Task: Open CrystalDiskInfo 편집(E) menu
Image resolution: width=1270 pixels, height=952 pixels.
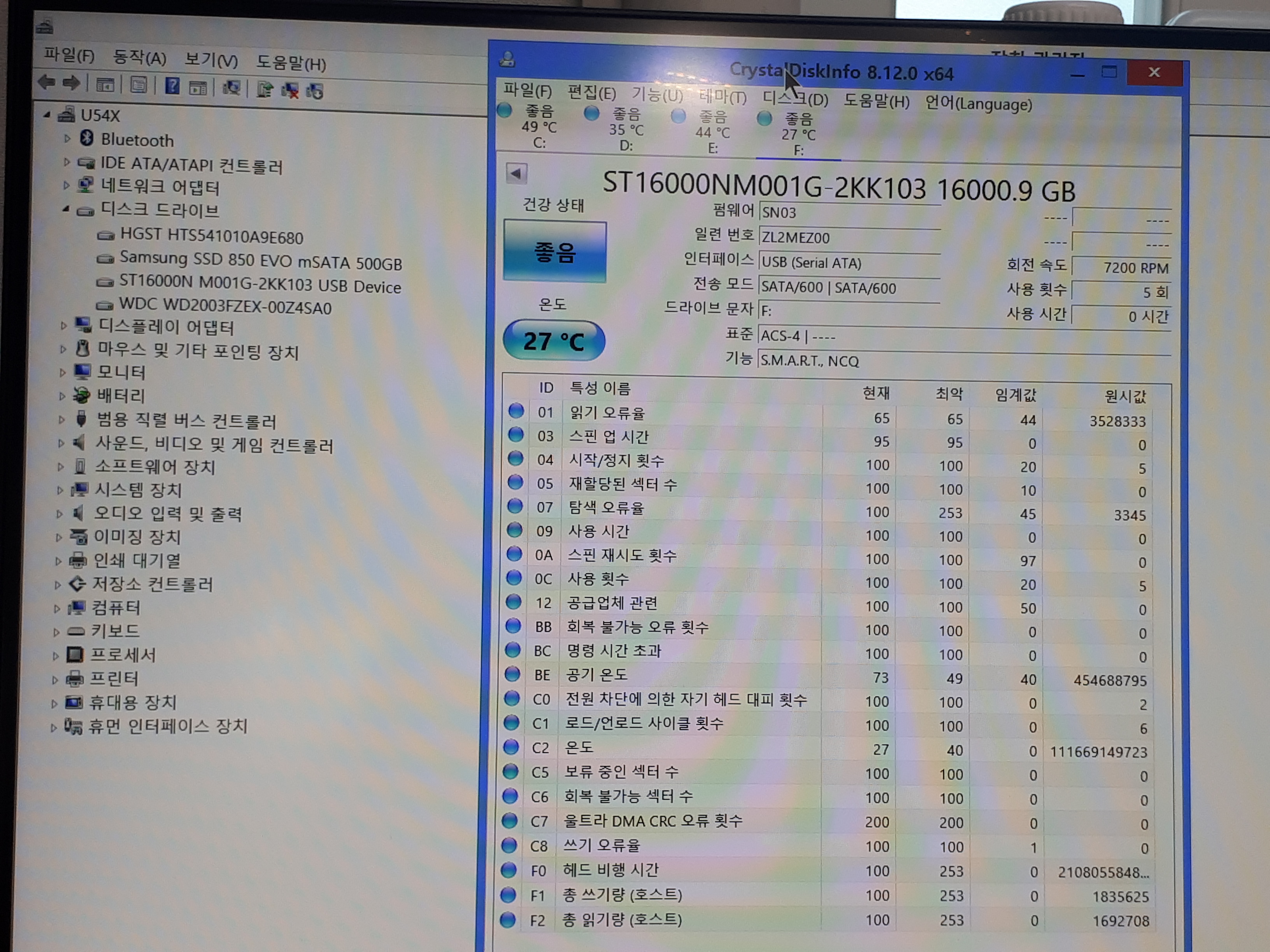Action: point(591,93)
